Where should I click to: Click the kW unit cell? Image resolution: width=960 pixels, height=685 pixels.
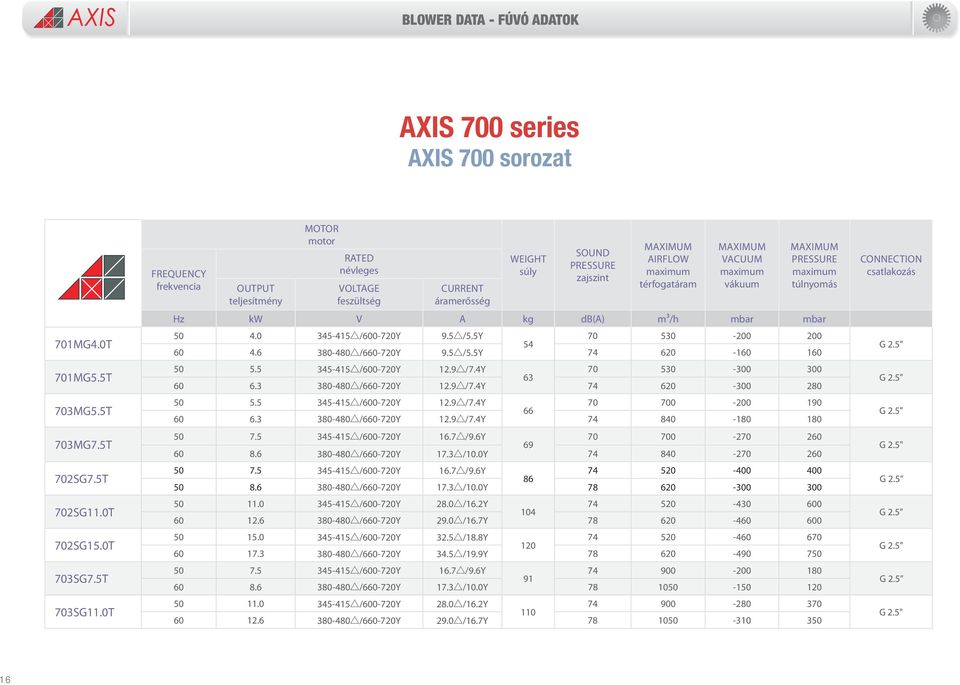coord(255,319)
